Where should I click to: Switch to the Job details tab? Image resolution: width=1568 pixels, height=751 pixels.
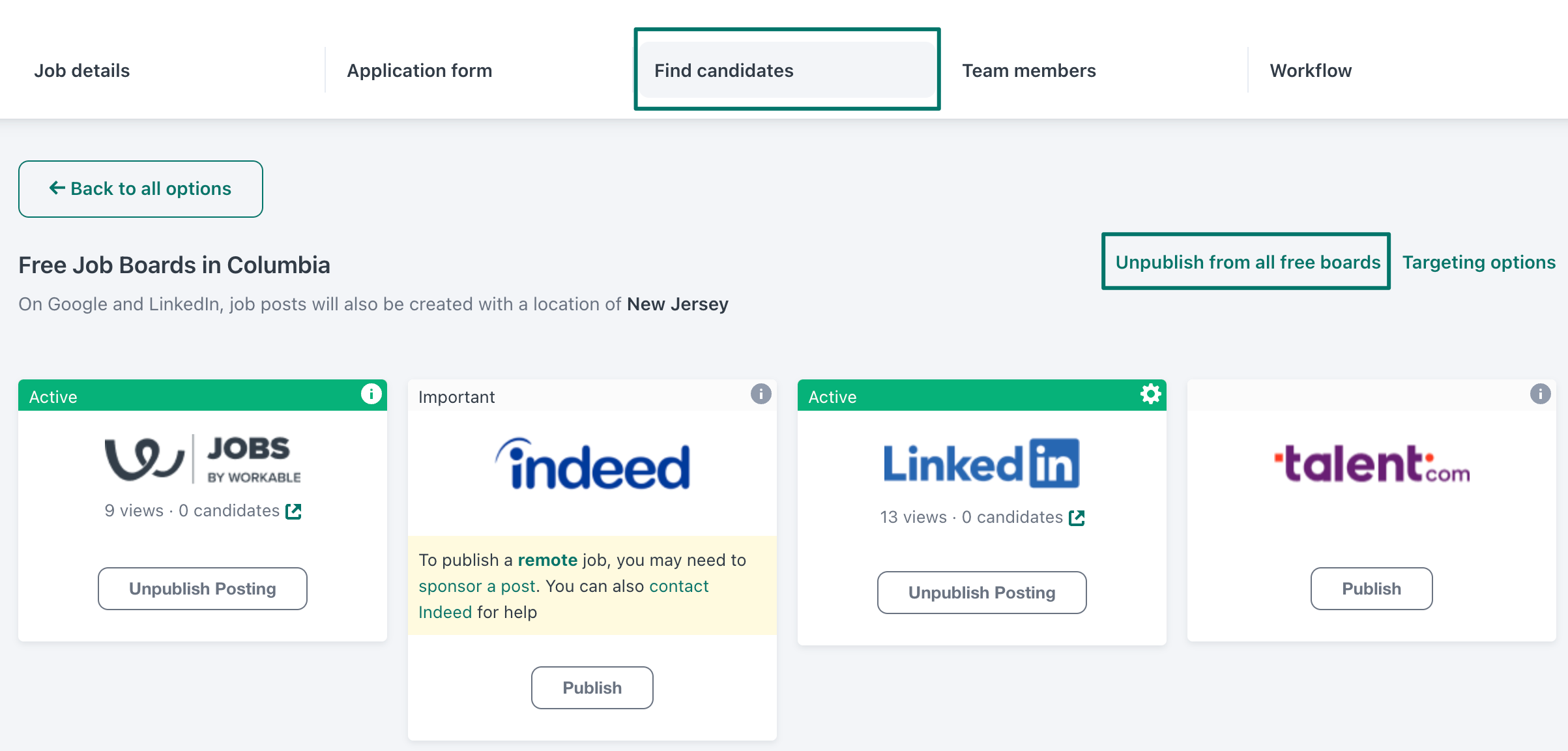tap(82, 70)
